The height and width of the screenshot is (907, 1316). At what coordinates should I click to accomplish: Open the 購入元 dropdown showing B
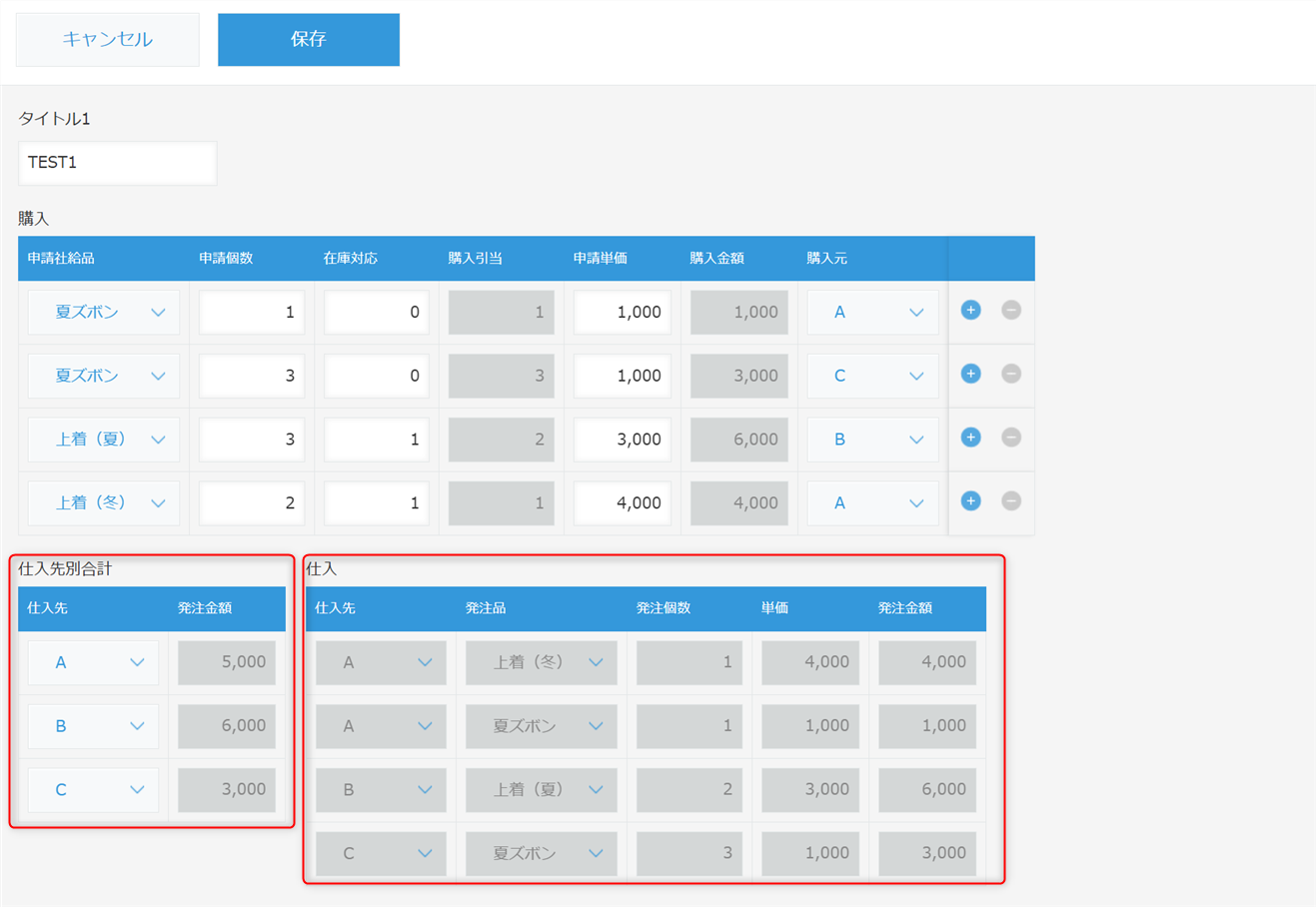[x=872, y=440]
